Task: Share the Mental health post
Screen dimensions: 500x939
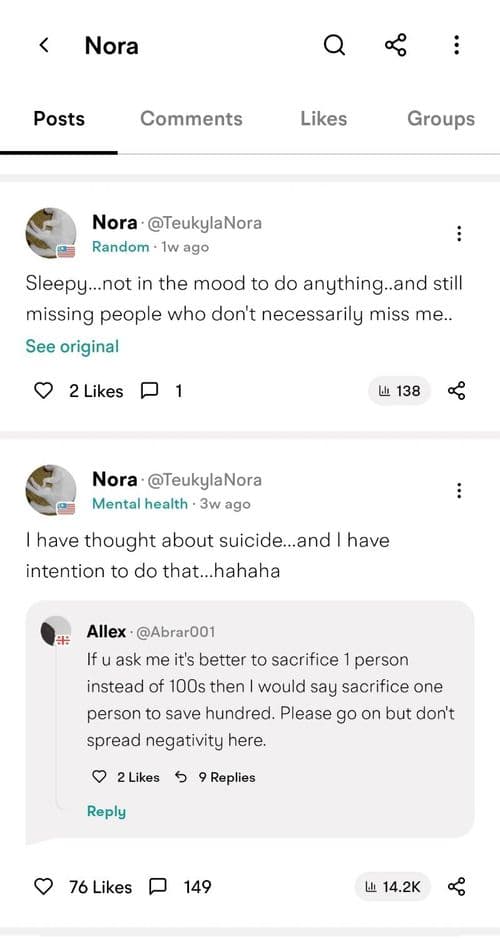Action: (456, 886)
